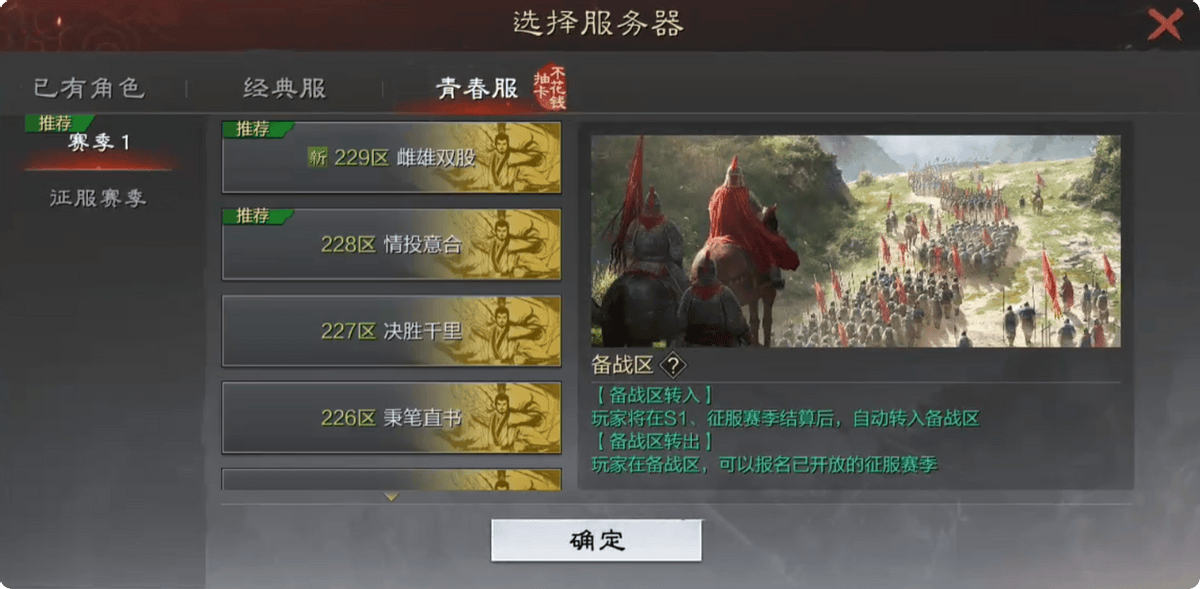Click the question mark icon beside 备战区
This screenshot has height=589, width=1200.
(673, 365)
